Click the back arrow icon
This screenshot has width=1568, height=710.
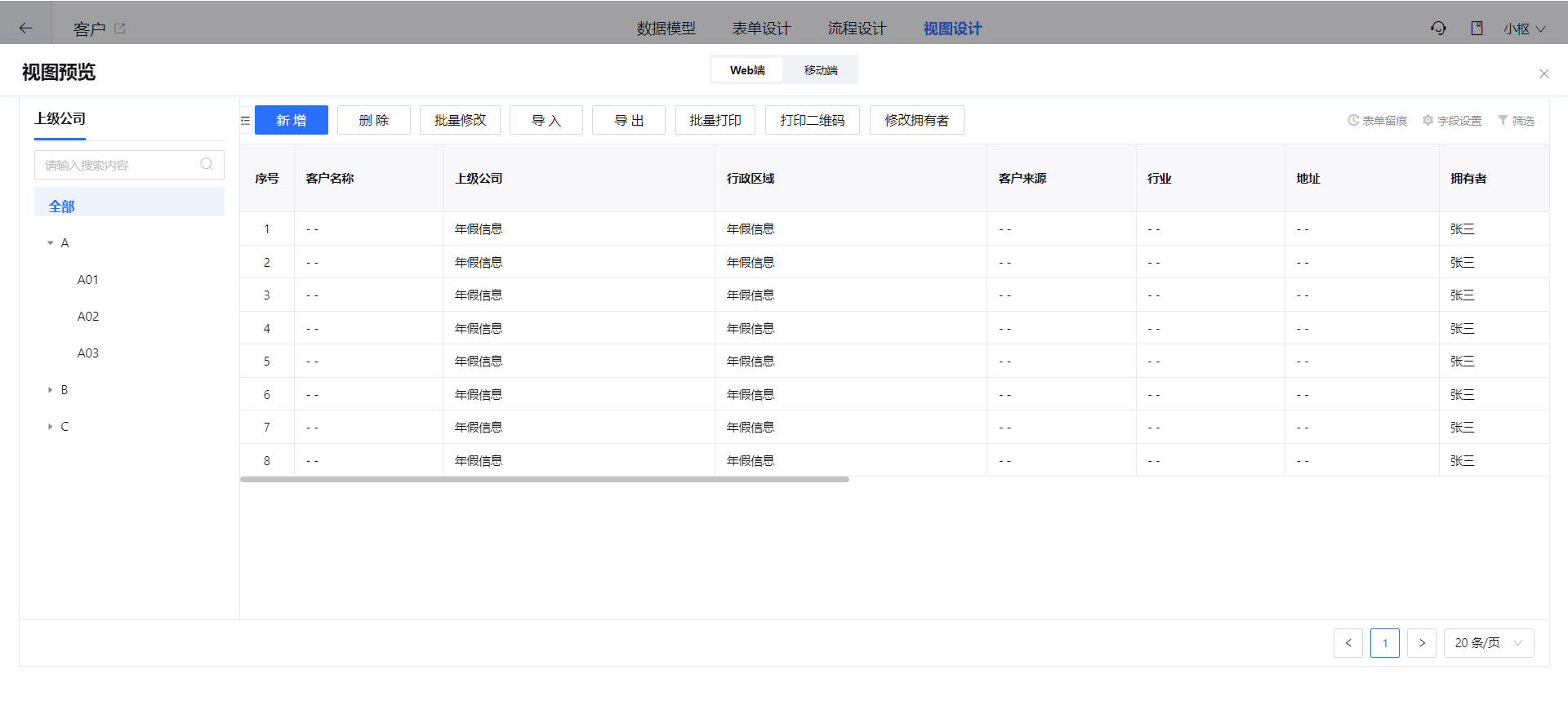tap(25, 29)
